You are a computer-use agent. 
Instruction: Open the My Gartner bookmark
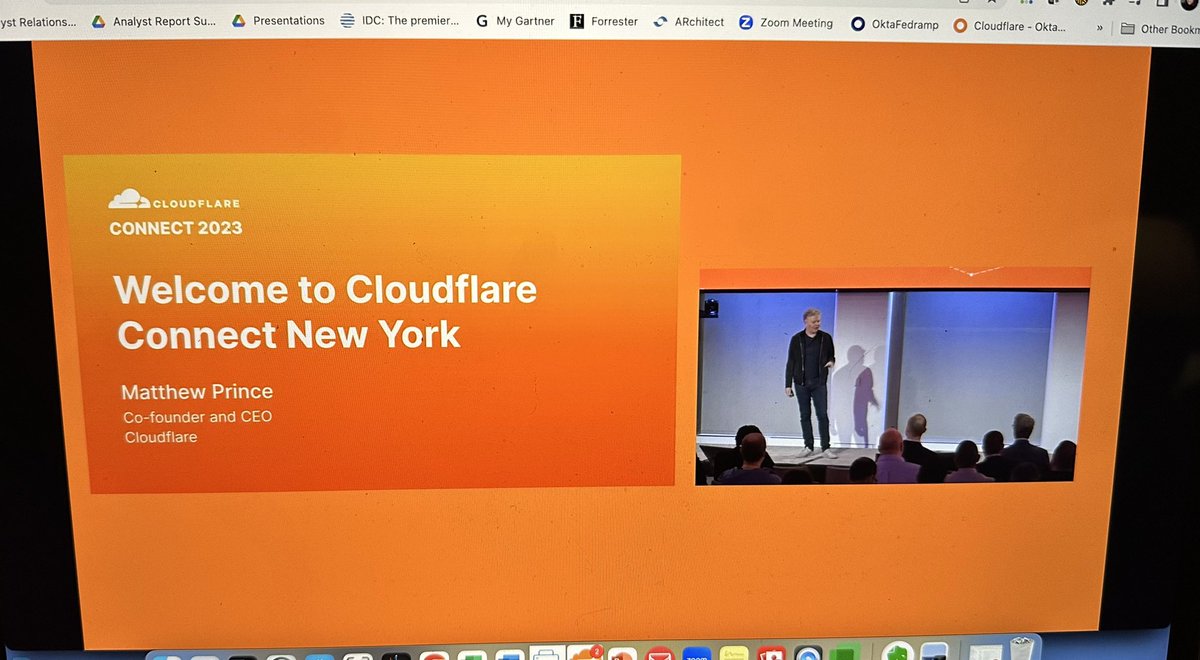pyautogui.click(x=515, y=21)
